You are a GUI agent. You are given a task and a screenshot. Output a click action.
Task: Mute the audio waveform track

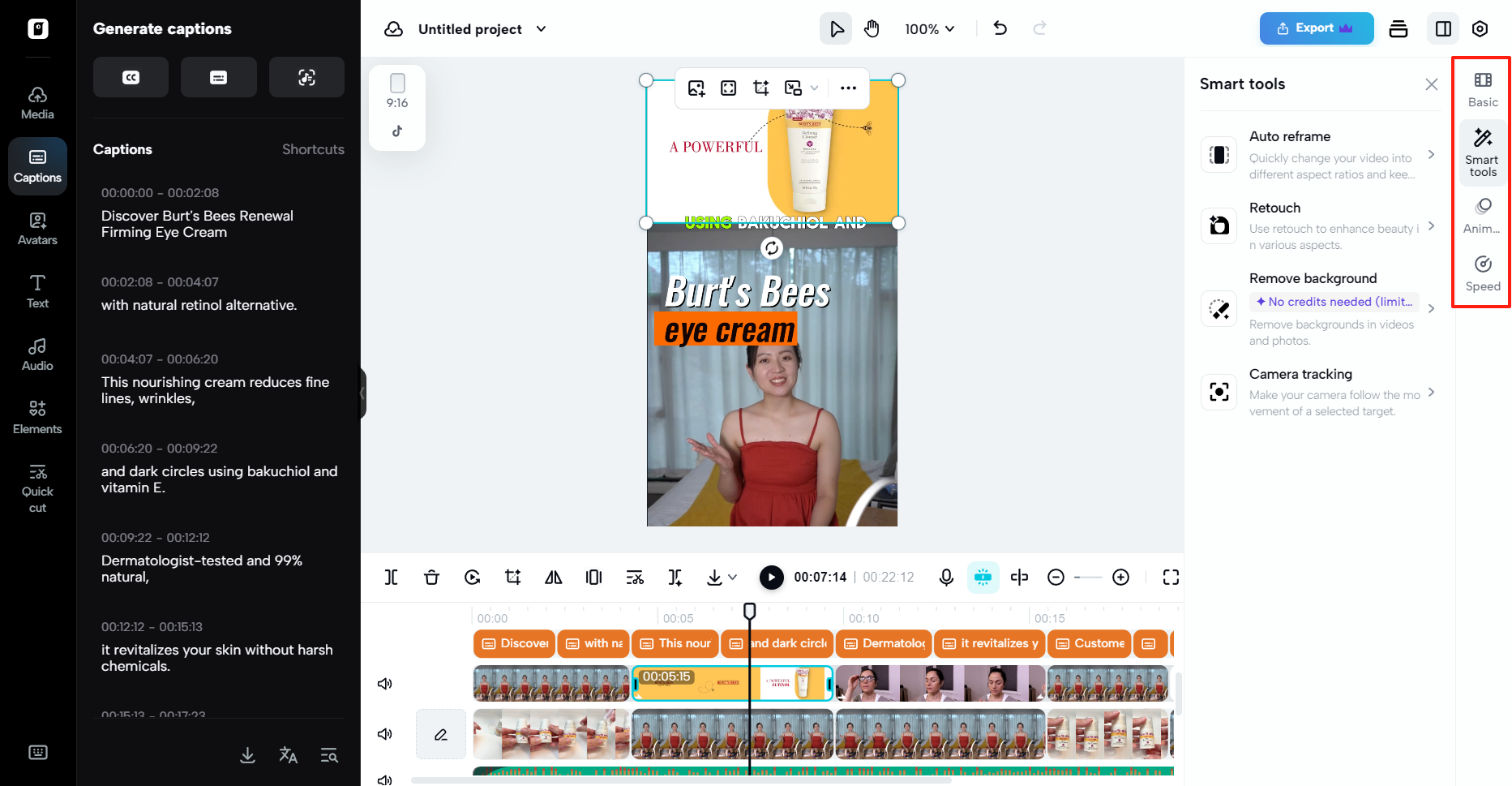385,780
